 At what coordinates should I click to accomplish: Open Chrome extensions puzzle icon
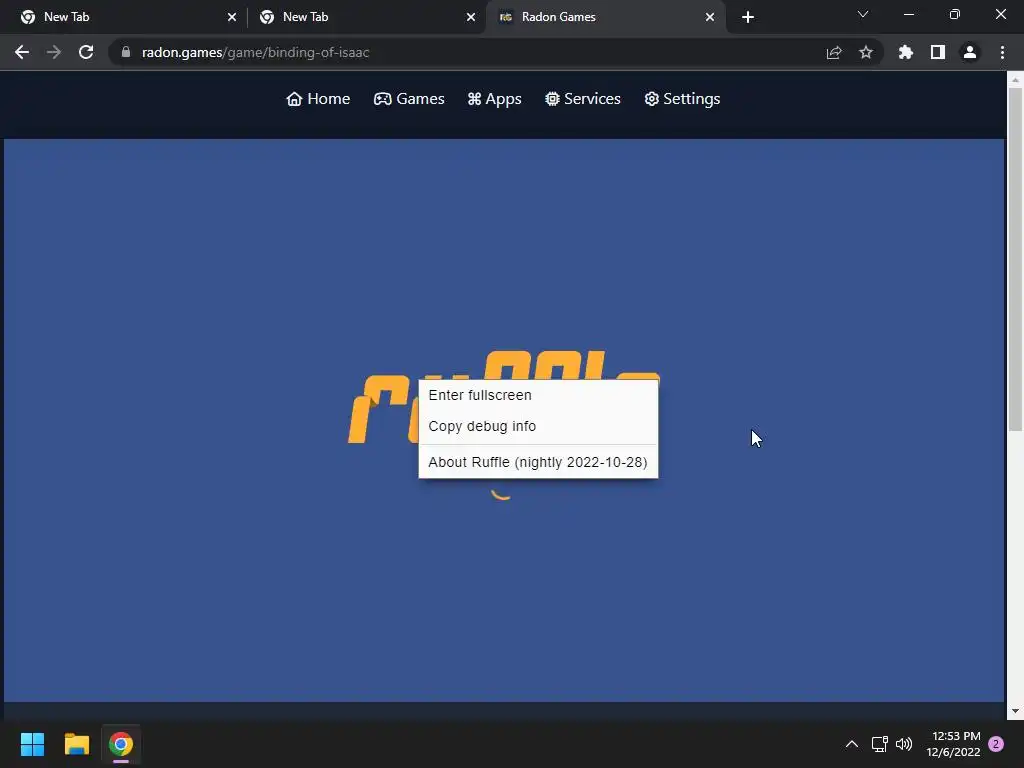click(906, 52)
